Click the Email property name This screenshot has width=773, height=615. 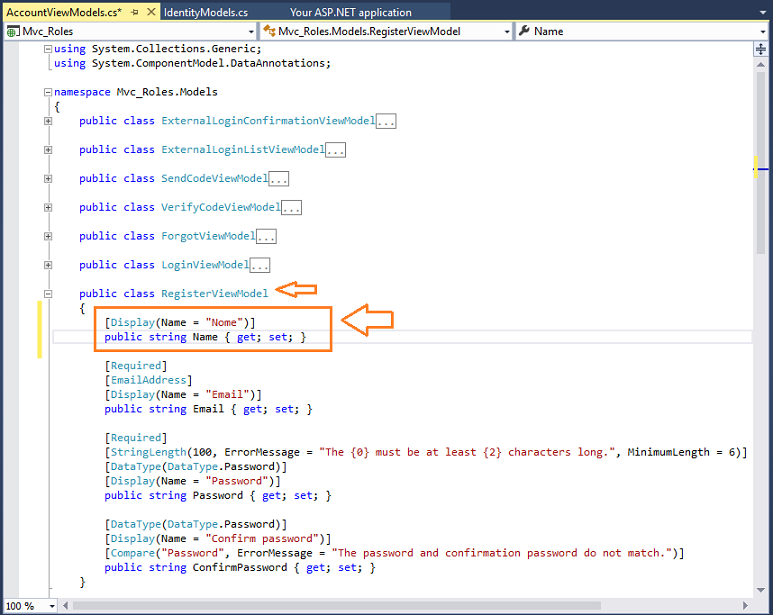[x=208, y=409]
